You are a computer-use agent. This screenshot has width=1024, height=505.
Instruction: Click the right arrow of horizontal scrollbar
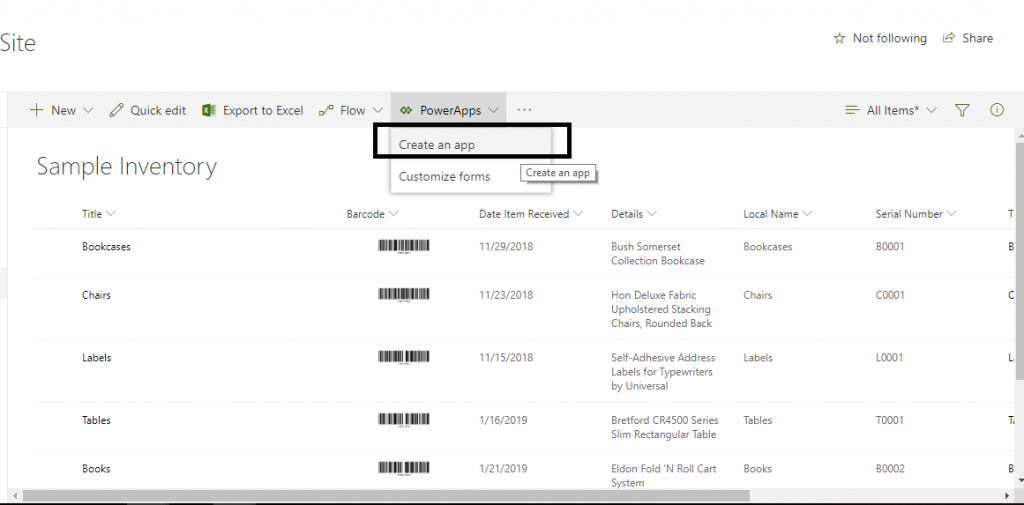pos(1007,497)
